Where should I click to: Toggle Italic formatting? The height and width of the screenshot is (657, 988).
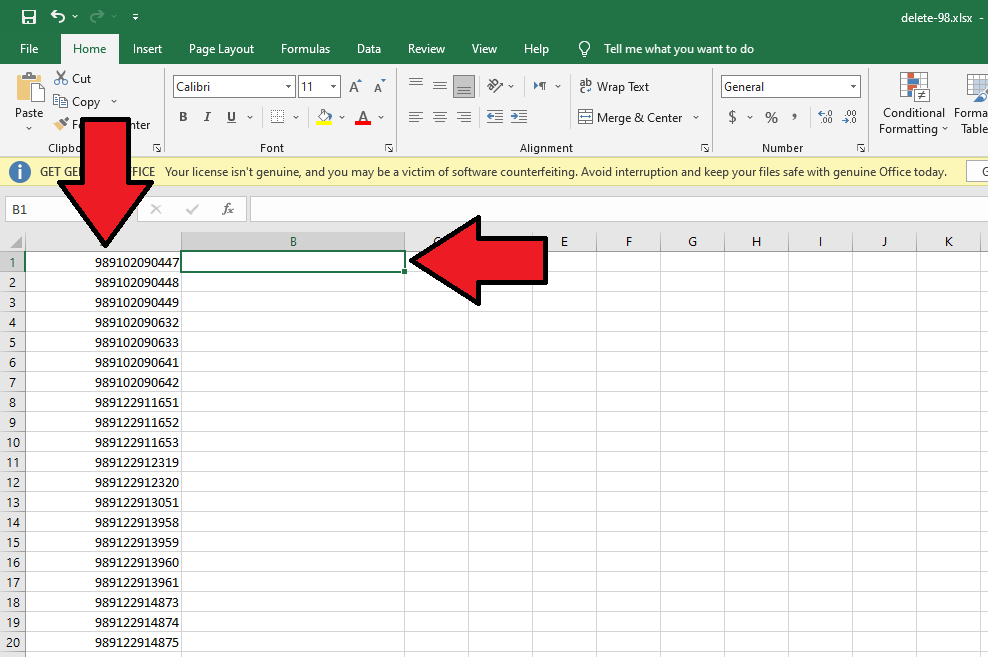pyautogui.click(x=208, y=118)
